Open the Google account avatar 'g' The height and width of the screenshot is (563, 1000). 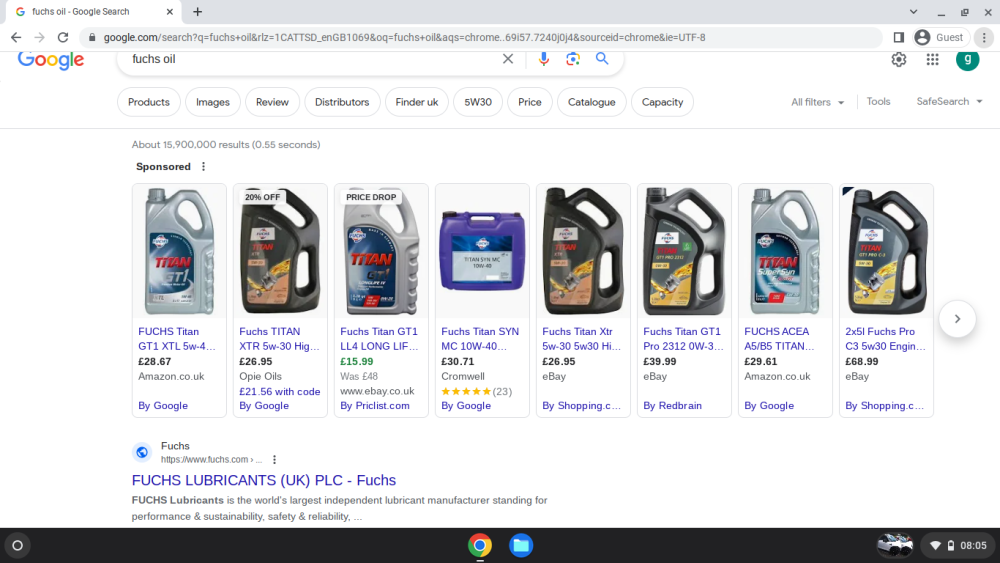coord(967,60)
